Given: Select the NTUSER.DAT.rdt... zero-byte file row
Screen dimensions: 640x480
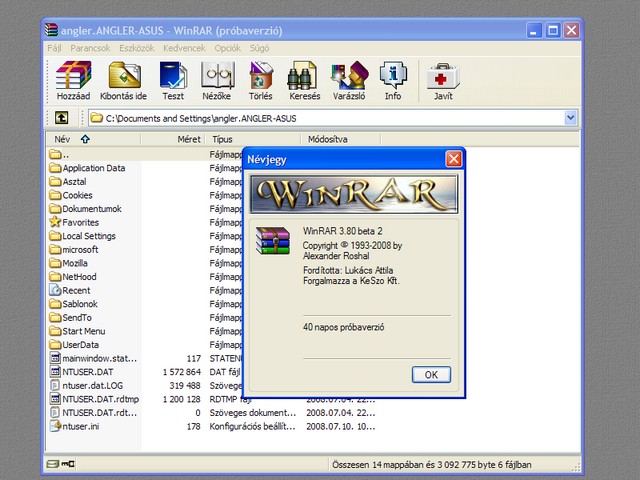Looking at the screenshot, I should click(x=93, y=413).
